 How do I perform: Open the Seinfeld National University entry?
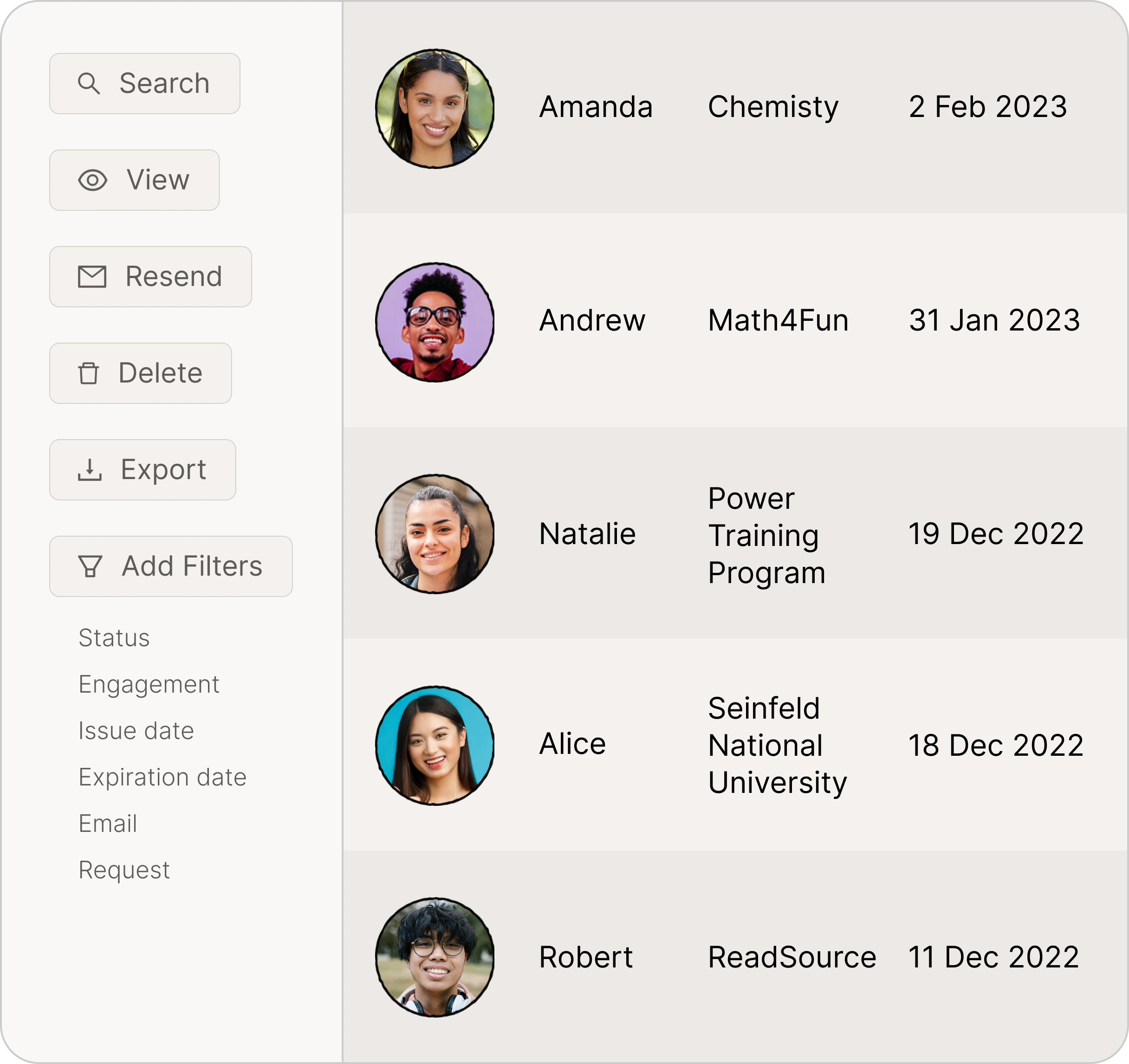coord(778,746)
